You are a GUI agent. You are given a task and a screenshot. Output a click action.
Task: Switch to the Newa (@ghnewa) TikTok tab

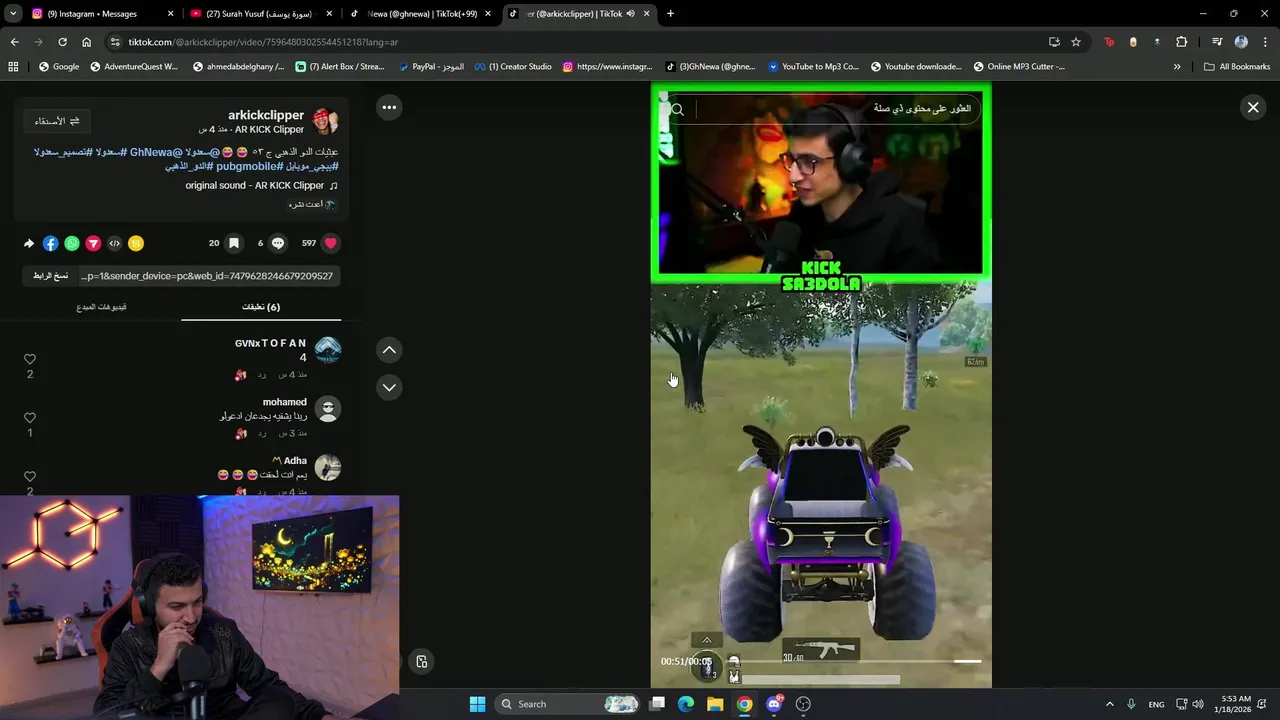click(x=420, y=14)
